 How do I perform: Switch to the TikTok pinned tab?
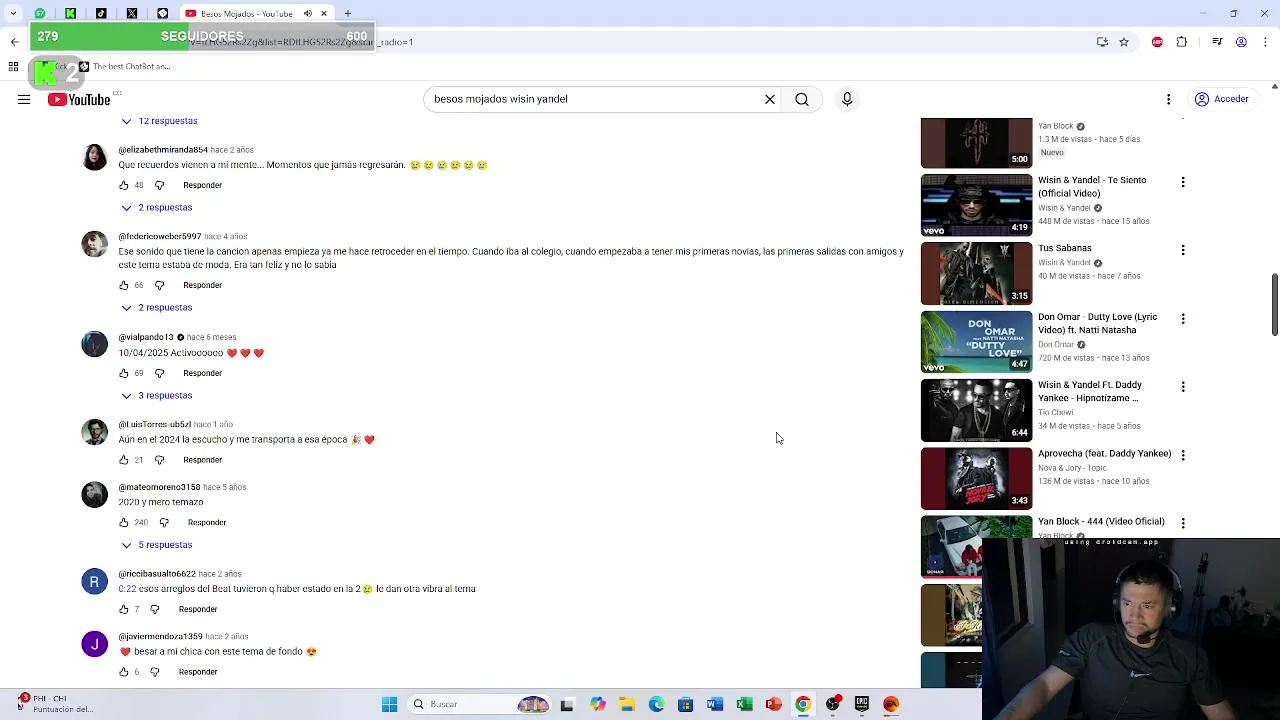click(101, 13)
